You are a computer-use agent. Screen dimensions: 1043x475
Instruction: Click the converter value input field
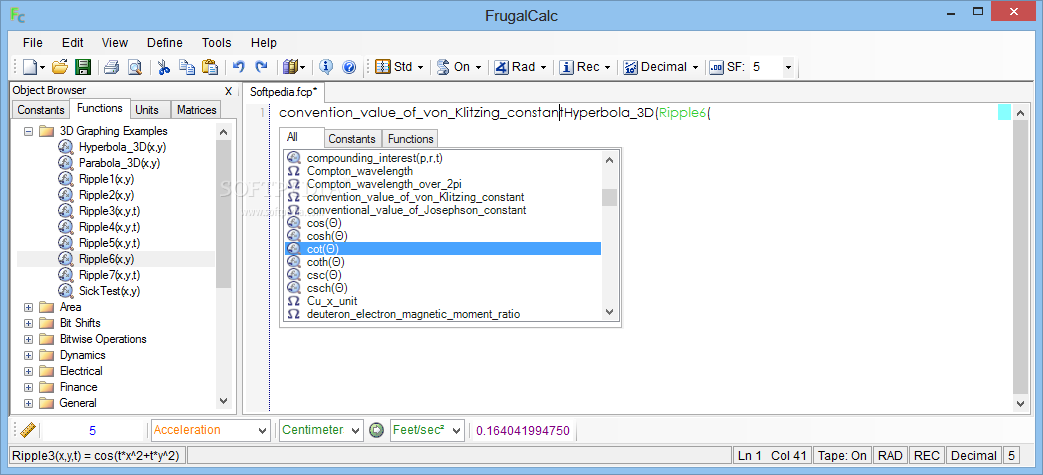[92, 430]
